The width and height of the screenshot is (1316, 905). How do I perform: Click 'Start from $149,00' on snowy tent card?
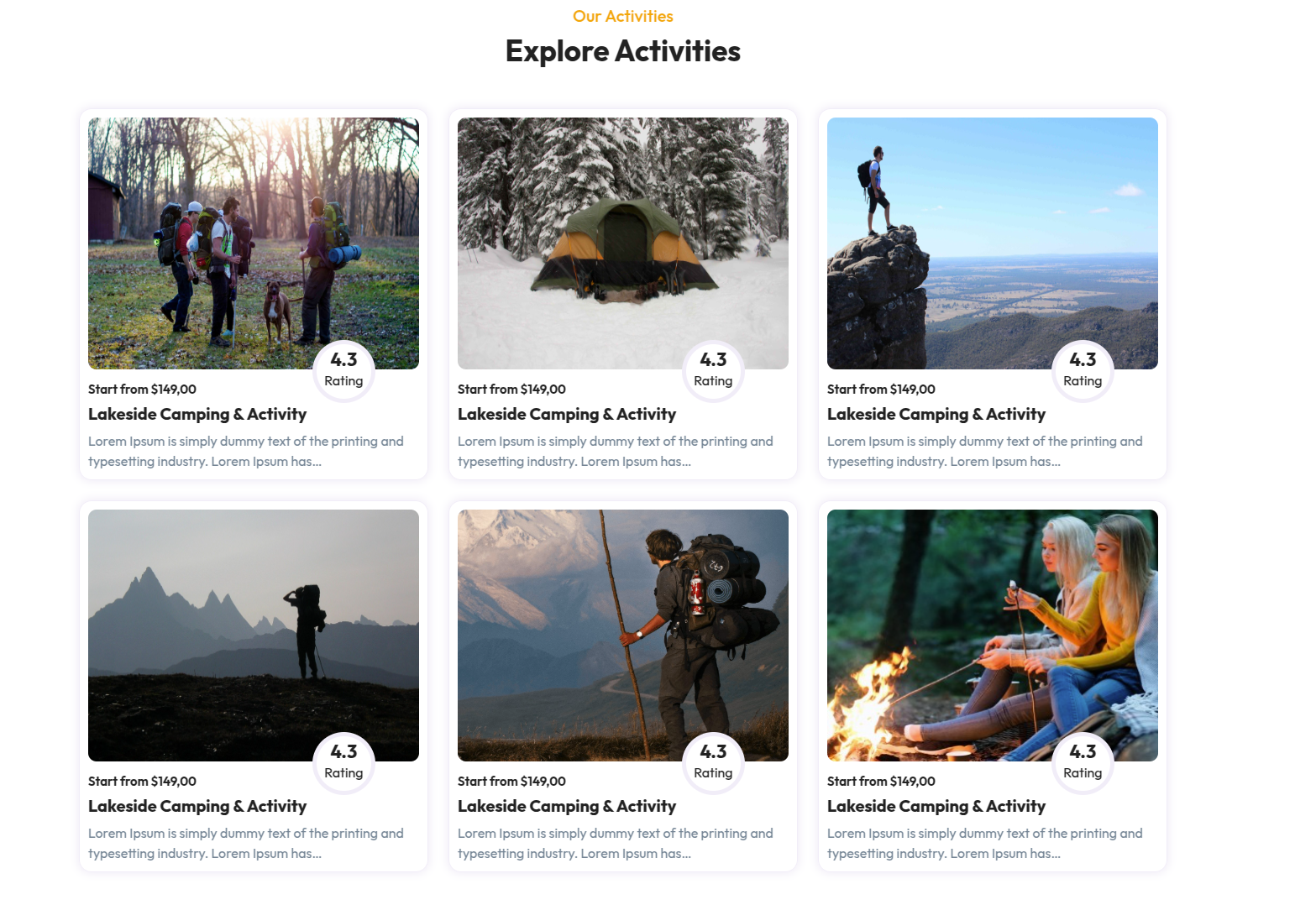click(x=511, y=390)
